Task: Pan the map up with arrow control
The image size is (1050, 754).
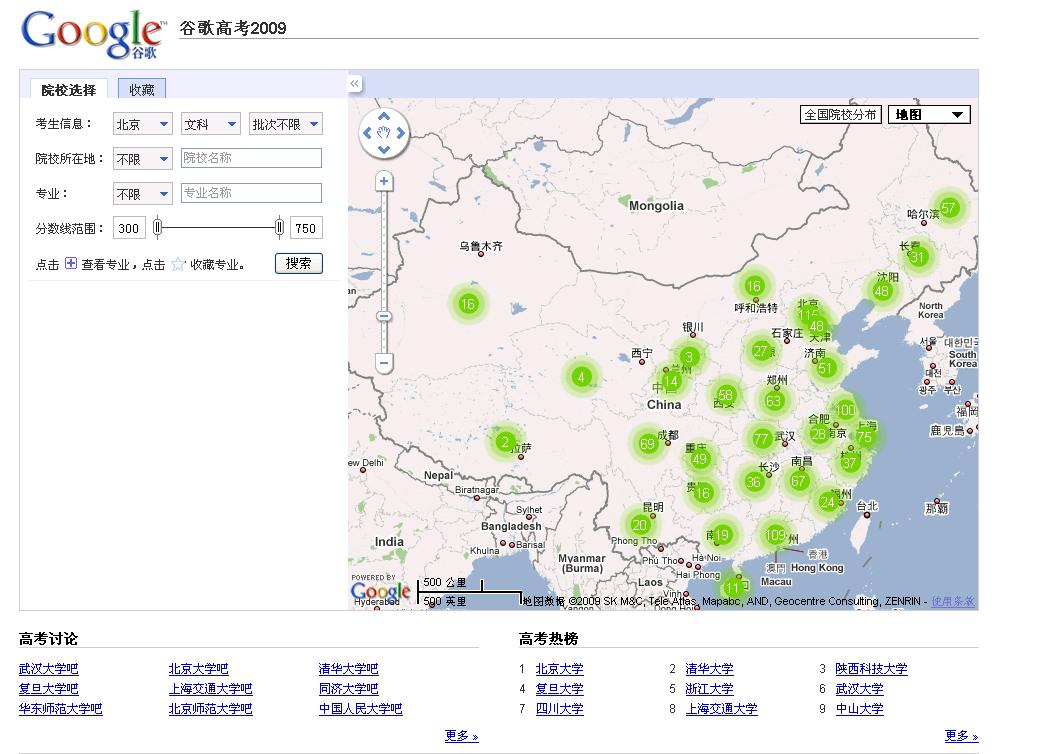Action: (x=384, y=117)
